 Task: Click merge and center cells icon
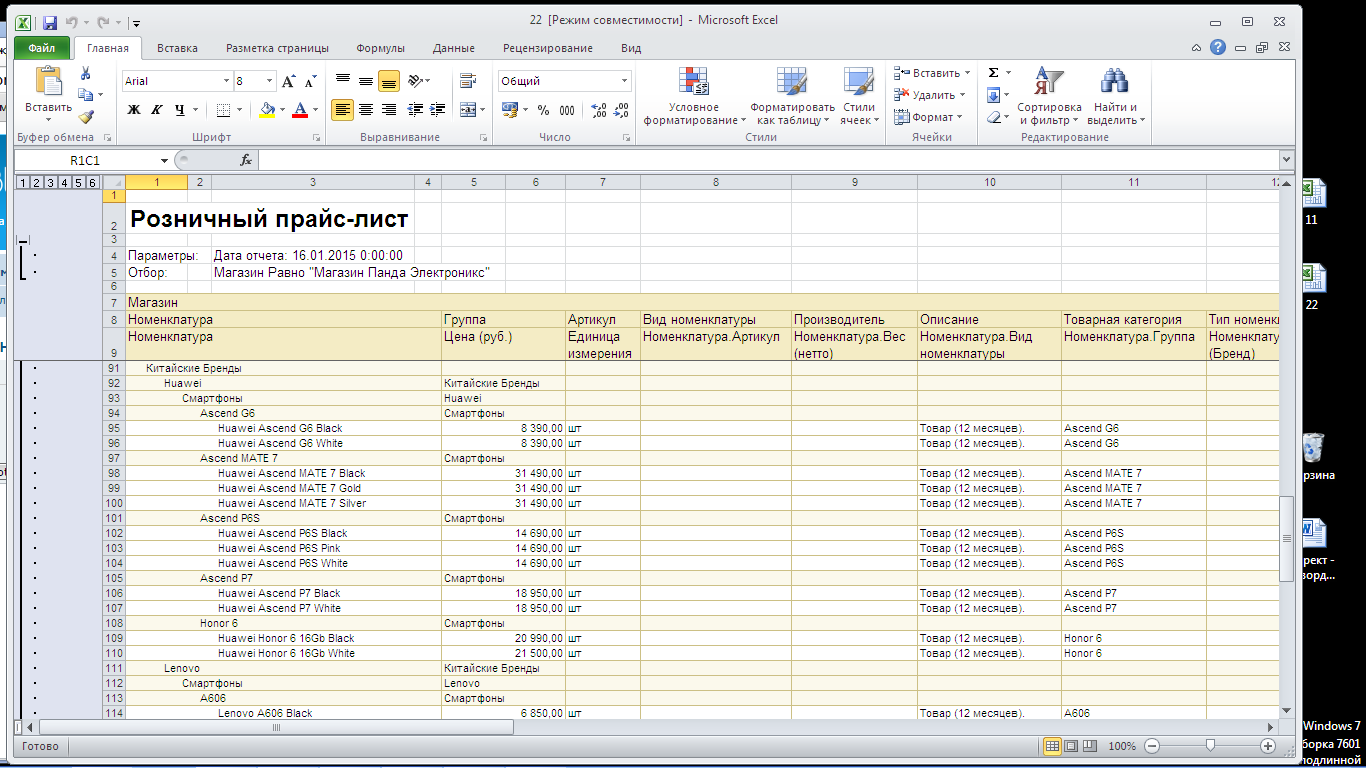467,110
